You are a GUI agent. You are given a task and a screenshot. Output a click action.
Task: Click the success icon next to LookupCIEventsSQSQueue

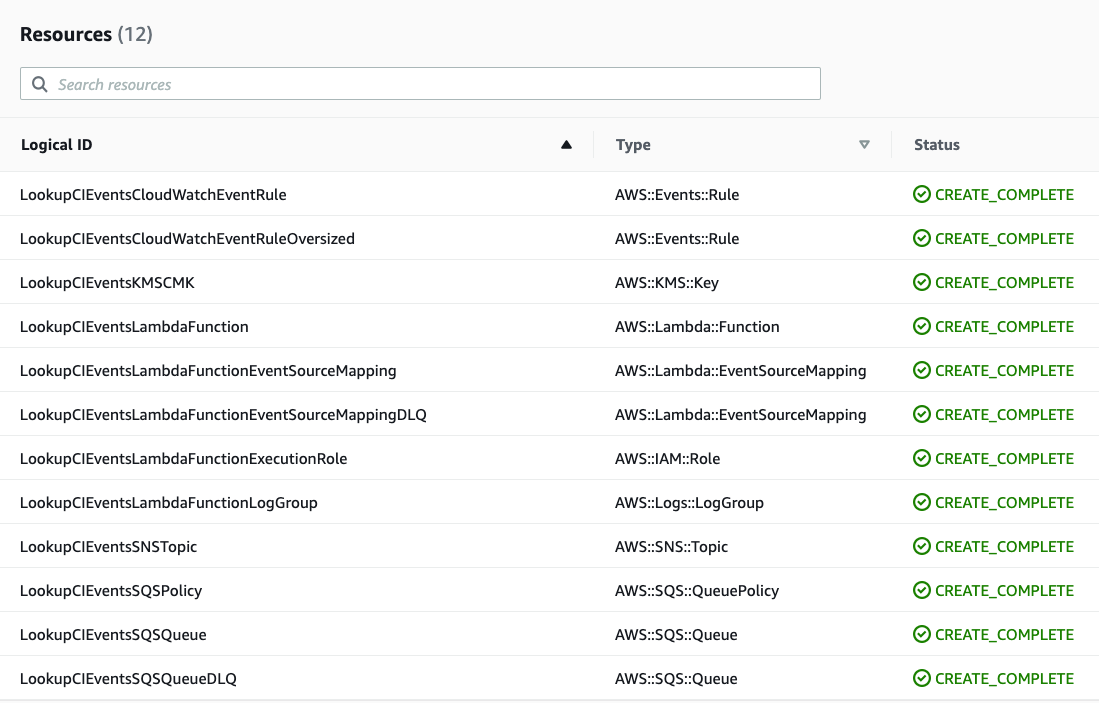921,634
